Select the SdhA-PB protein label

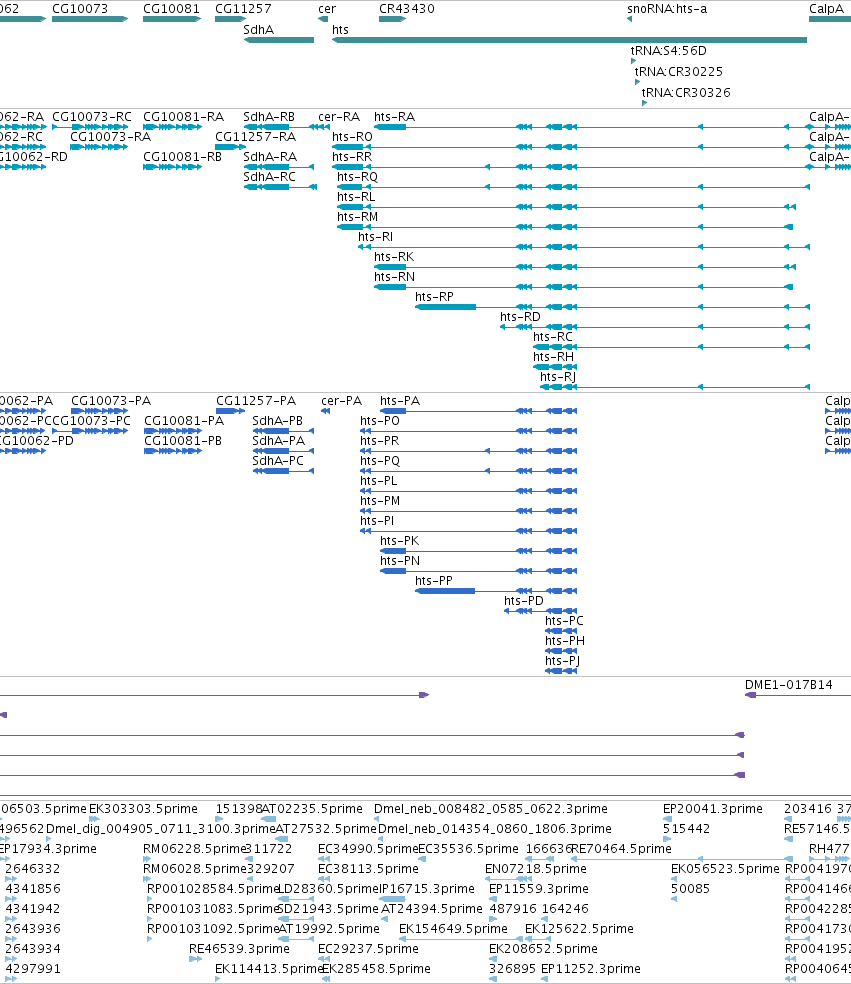(277, 421)
